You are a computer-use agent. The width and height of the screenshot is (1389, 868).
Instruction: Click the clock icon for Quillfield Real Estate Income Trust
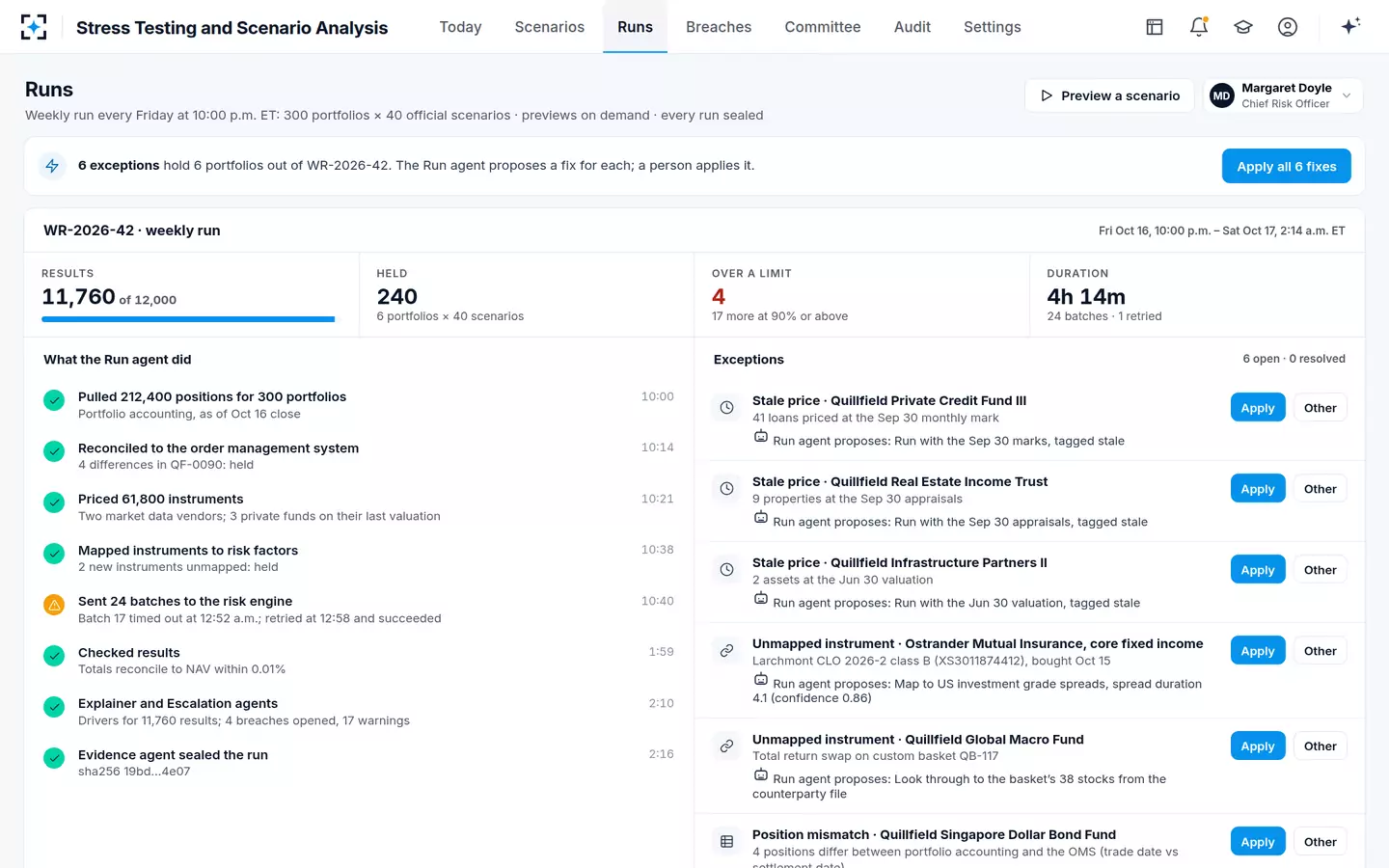[727, 489]
